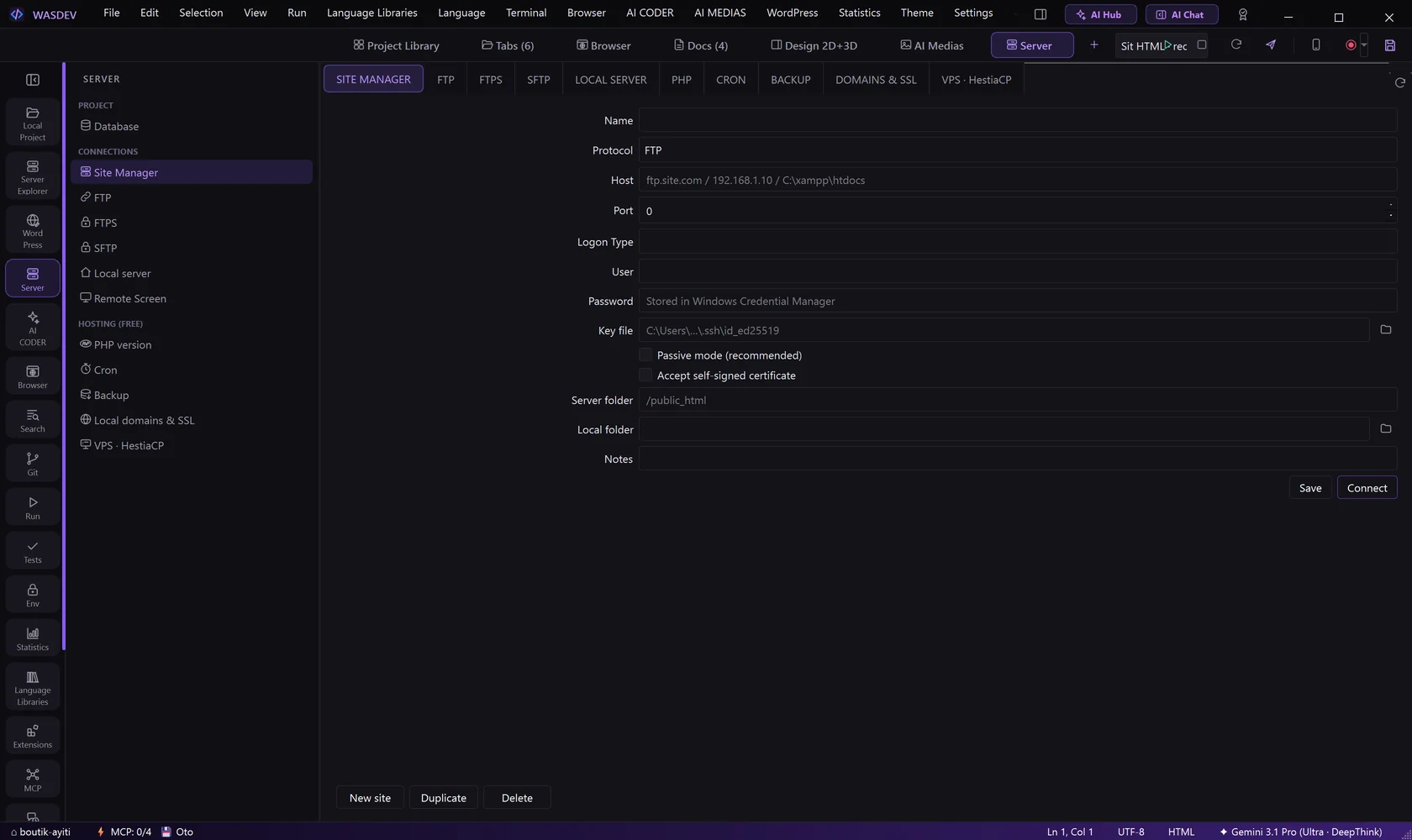
Task: Open the Project Library tab
Action: point(396,45)
